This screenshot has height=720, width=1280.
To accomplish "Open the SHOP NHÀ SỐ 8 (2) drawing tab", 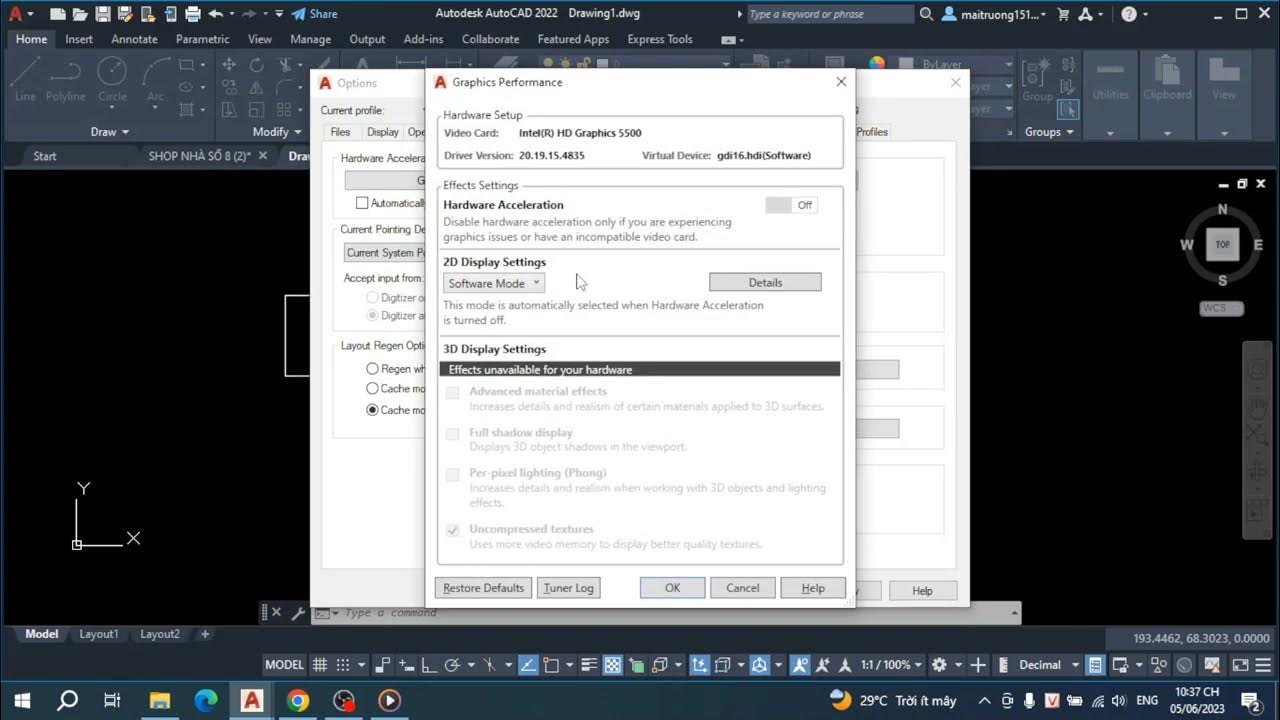I will pyautogui.click(x=200, y=156).
